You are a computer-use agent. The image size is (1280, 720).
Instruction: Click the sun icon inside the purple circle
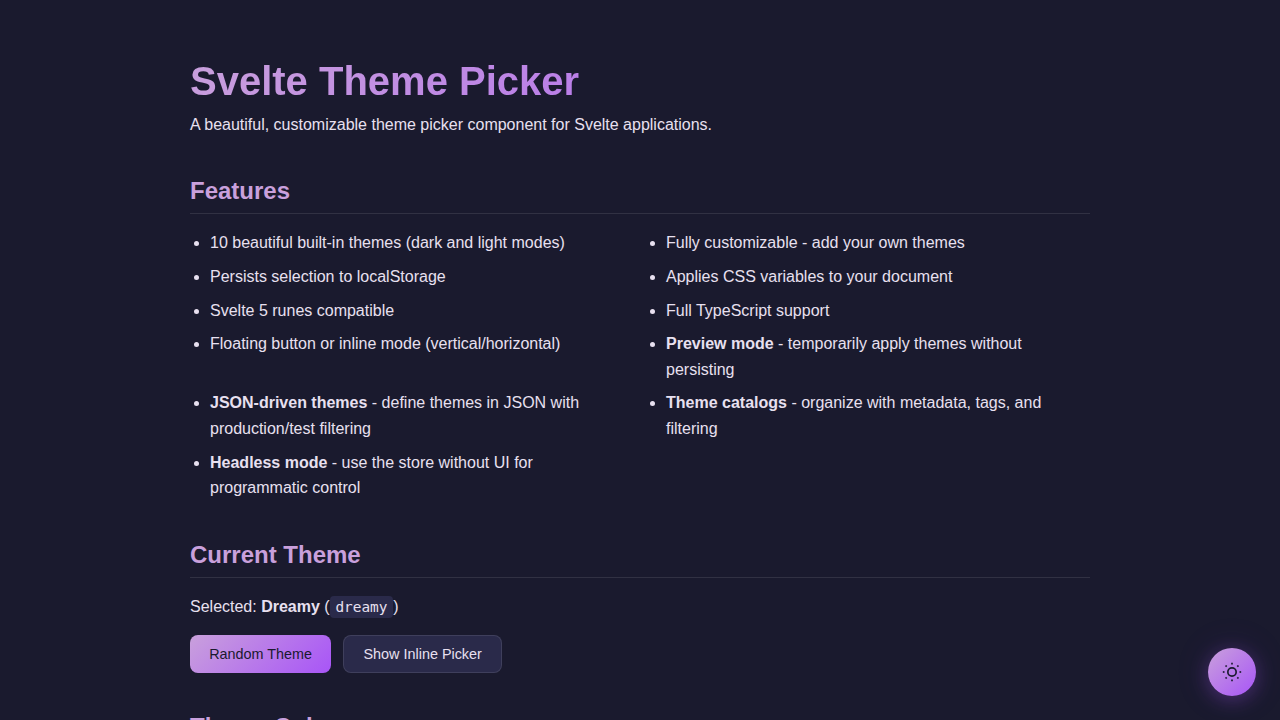click(1231, 672)
